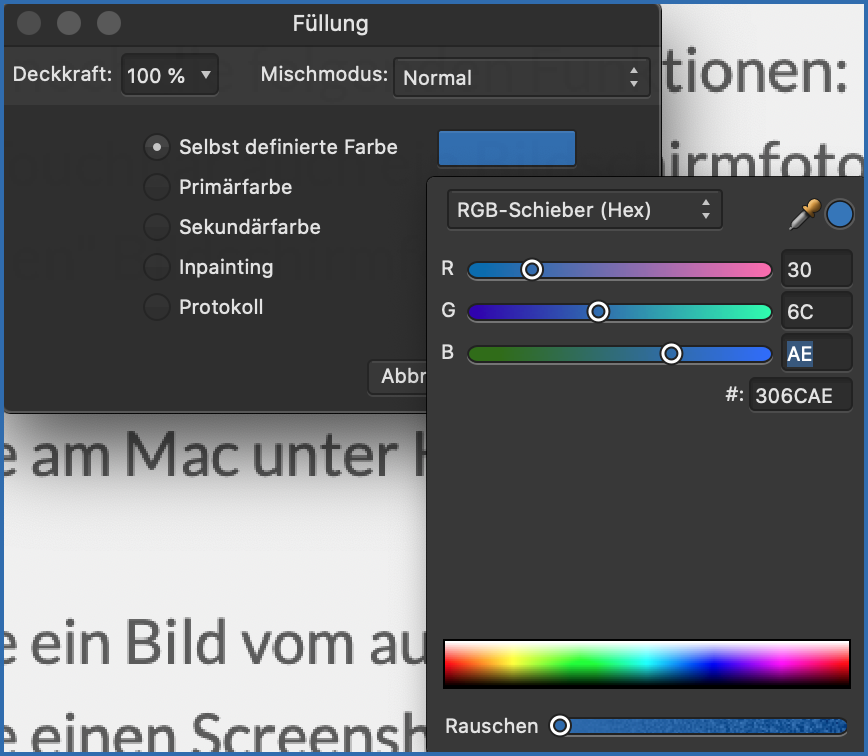868x756 pixels.
Task: Open the RGB-Schieber (Hex) mode dropdown
Action: (x=584, y=209)
